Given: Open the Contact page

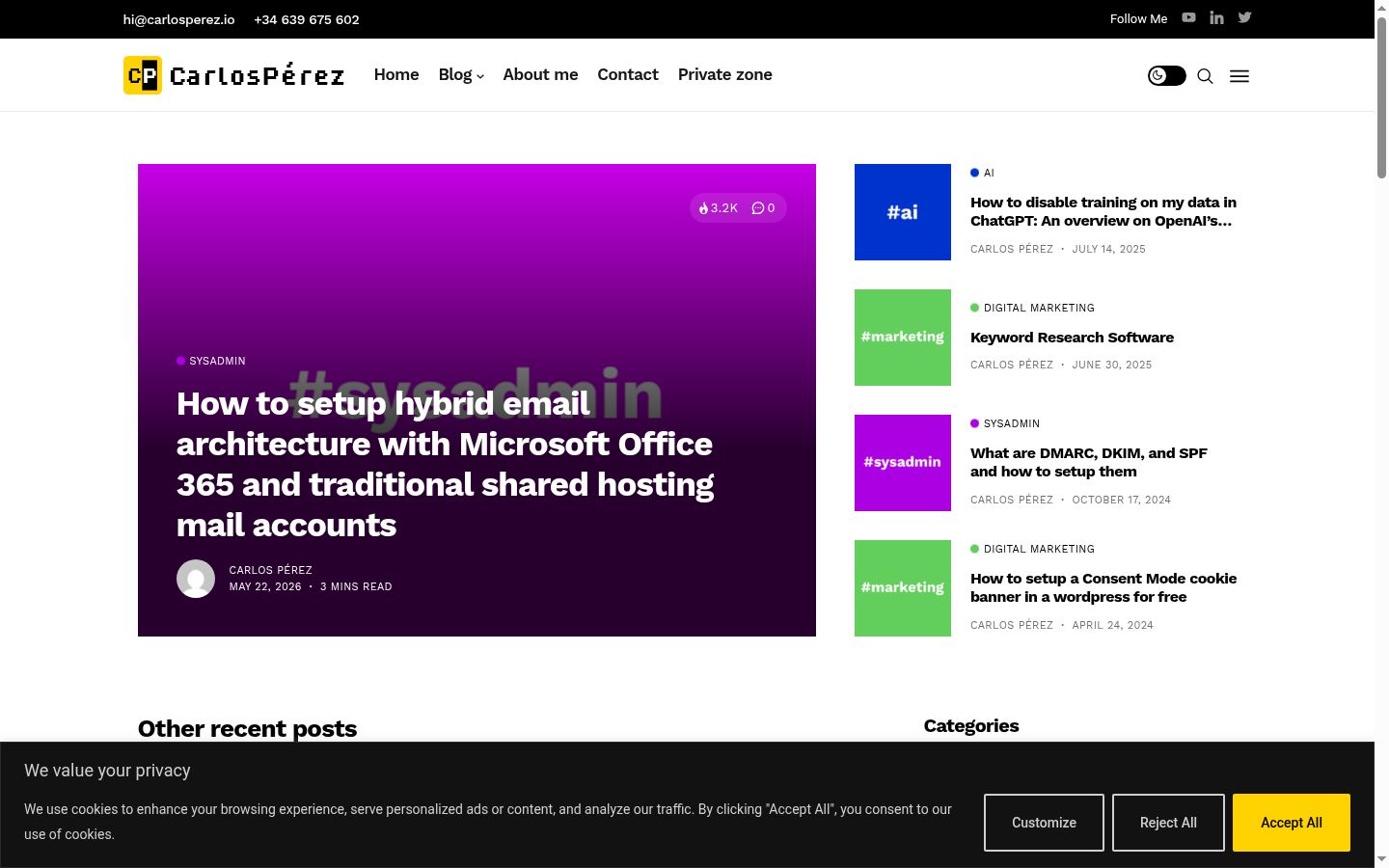Looking at the screenshot, I should point(628,75).
